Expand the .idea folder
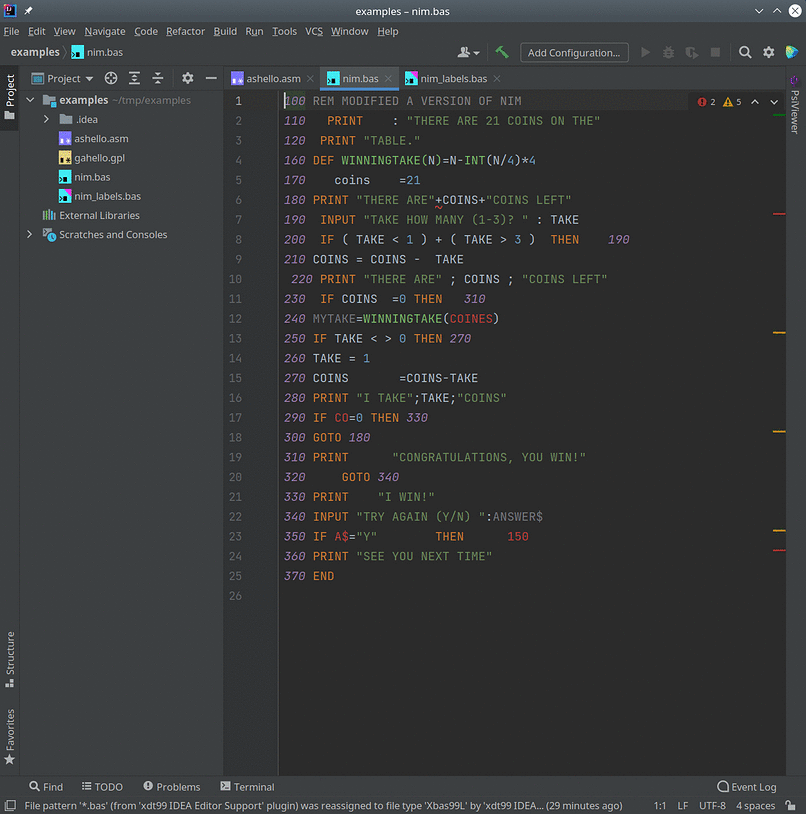The height and width of the screenshot is (814, 806). [x=46, y=120]
